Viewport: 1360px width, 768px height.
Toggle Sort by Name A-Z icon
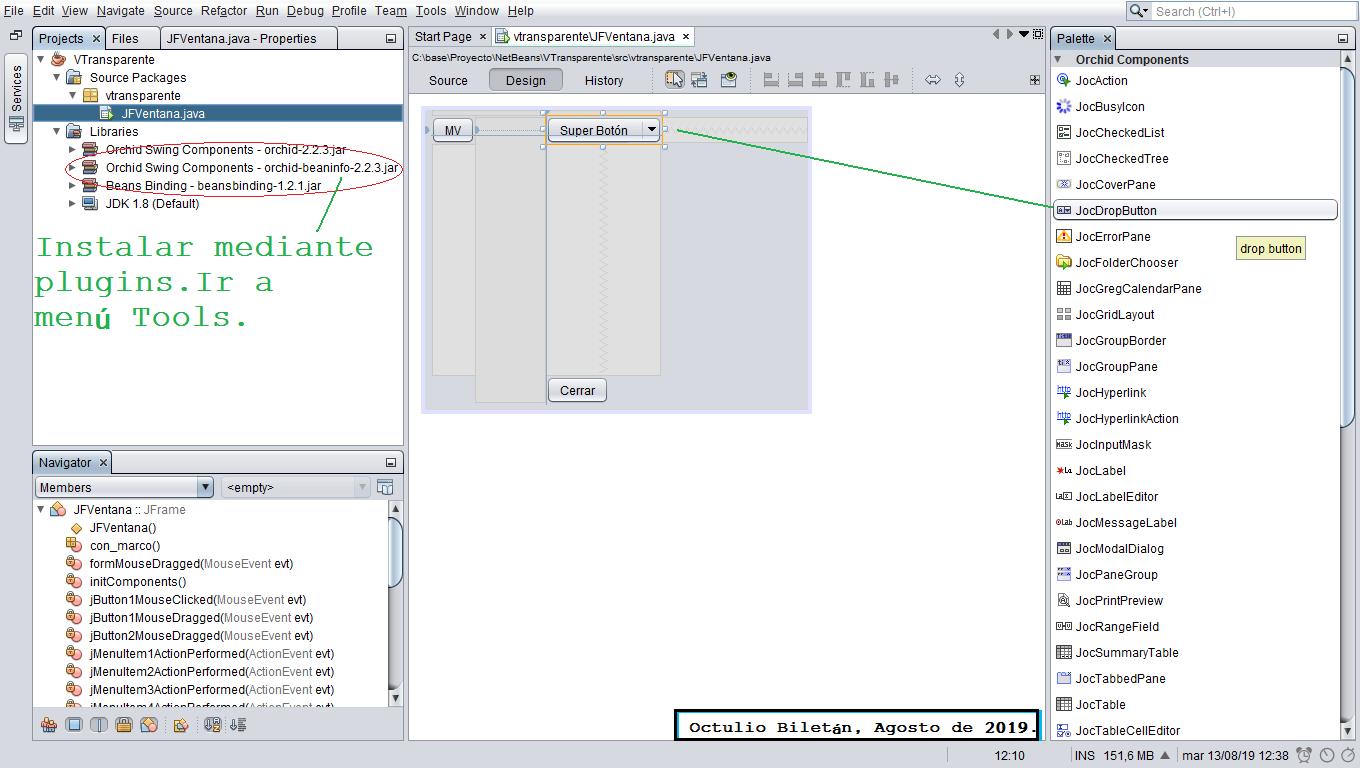213,725
